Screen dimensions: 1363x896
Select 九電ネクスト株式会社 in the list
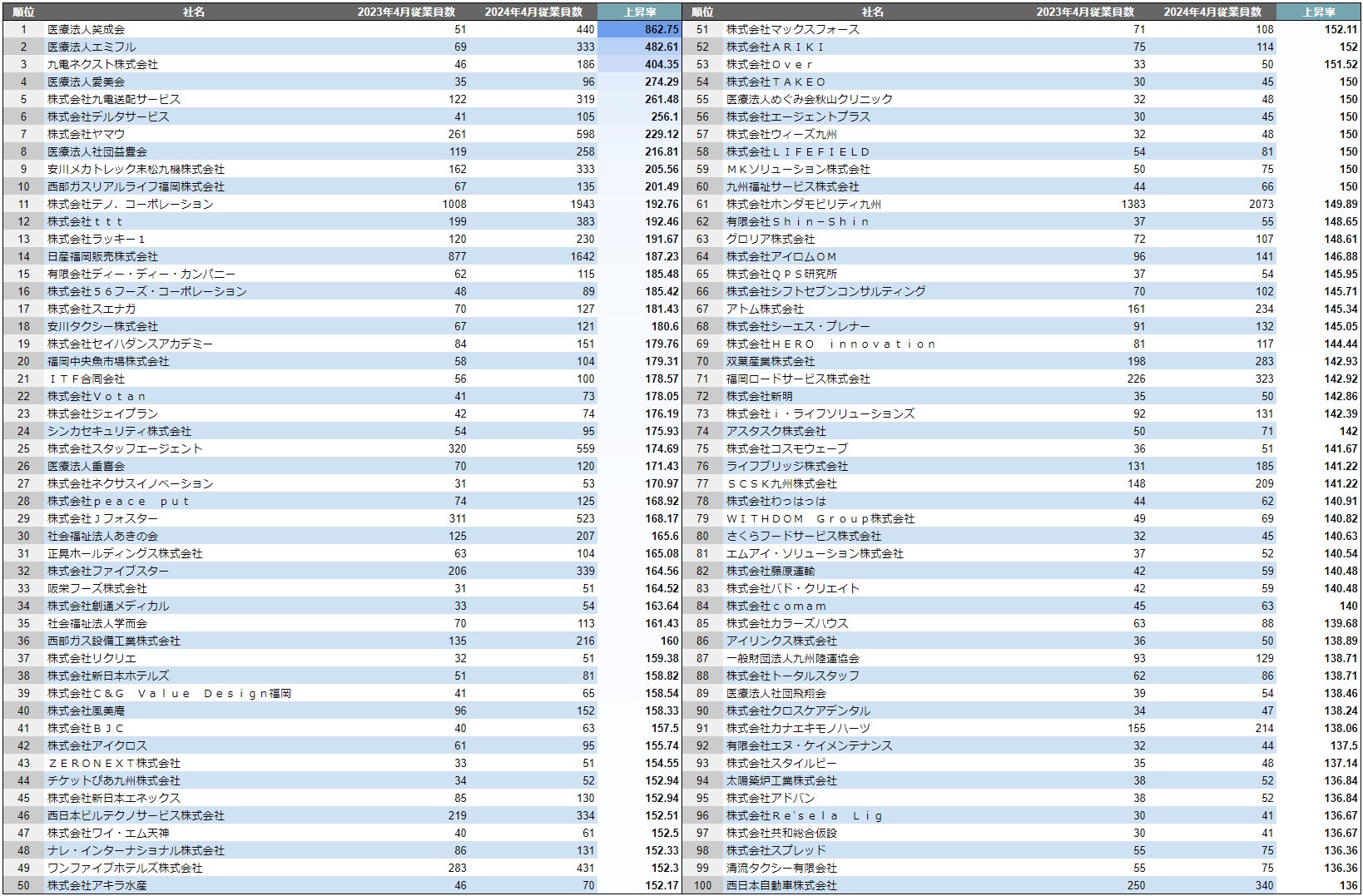pyautogui.click(x=102, y=64)
